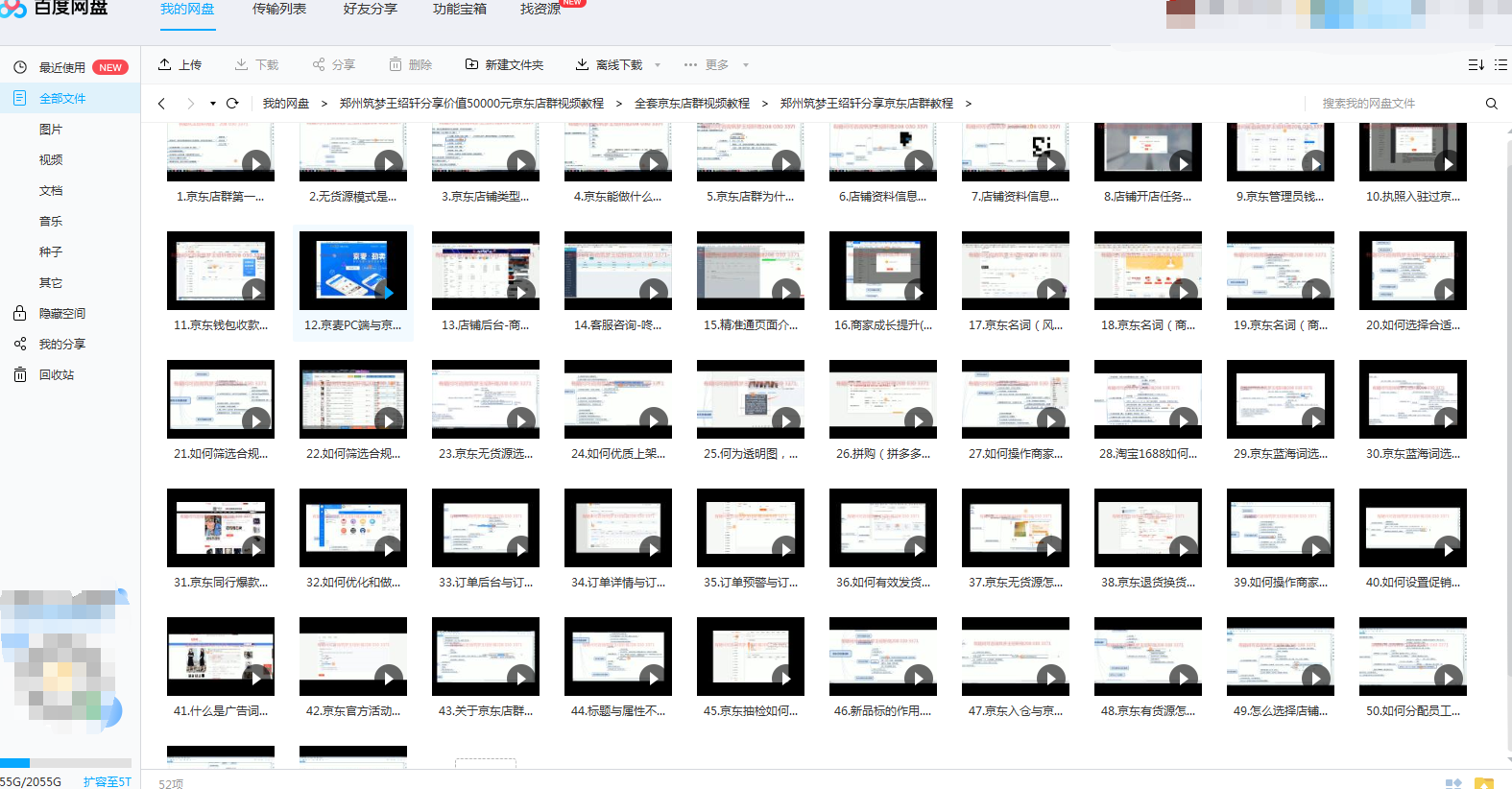Viewport: 1512px width, 789px height.
Task: Go back with the left arrow
Action: (161, 104)
